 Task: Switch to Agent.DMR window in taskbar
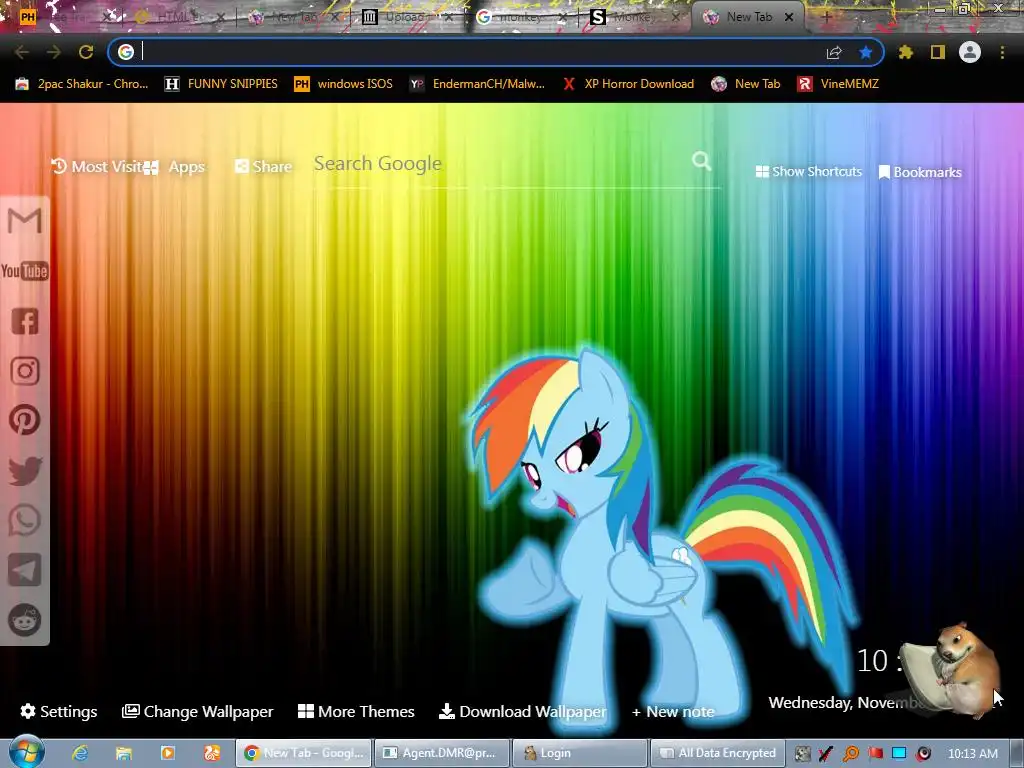click(441, 753)
